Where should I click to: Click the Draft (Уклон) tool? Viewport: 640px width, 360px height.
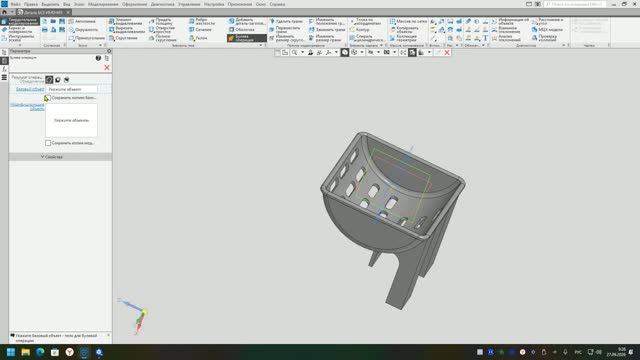tap(198, 38)
